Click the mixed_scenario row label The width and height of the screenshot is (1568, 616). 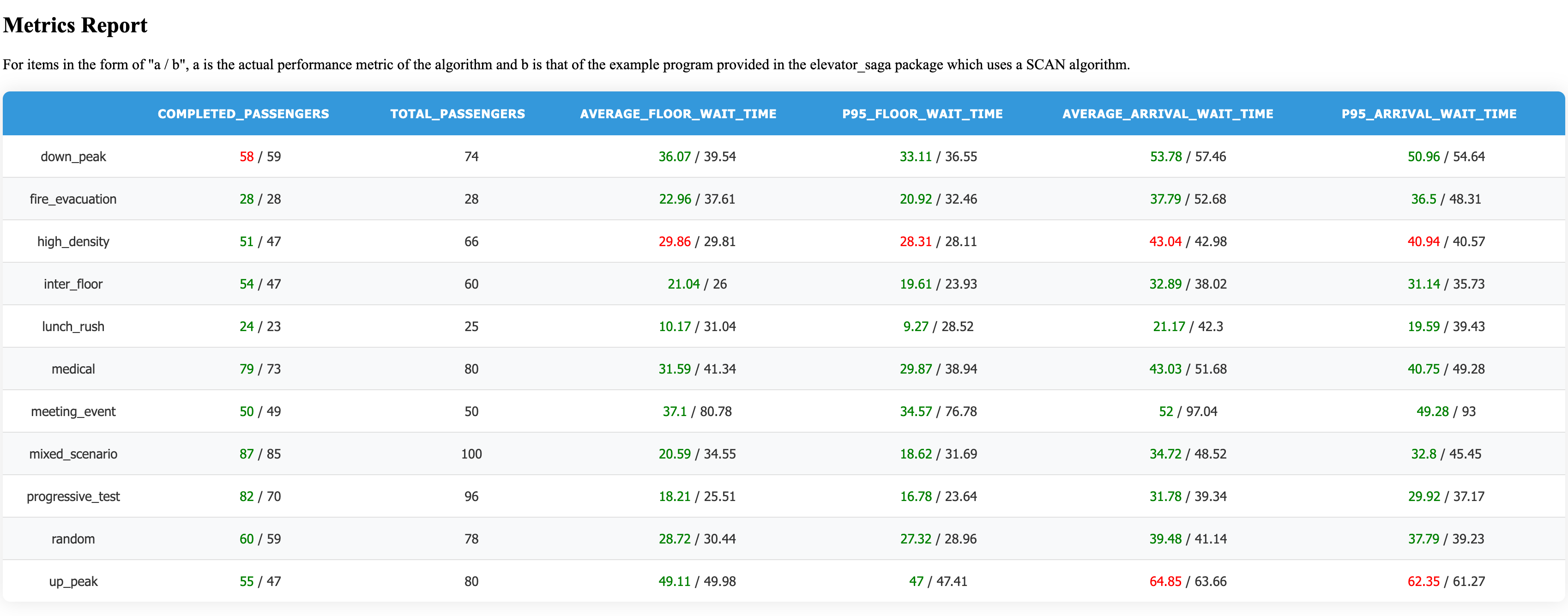(73, 454)
